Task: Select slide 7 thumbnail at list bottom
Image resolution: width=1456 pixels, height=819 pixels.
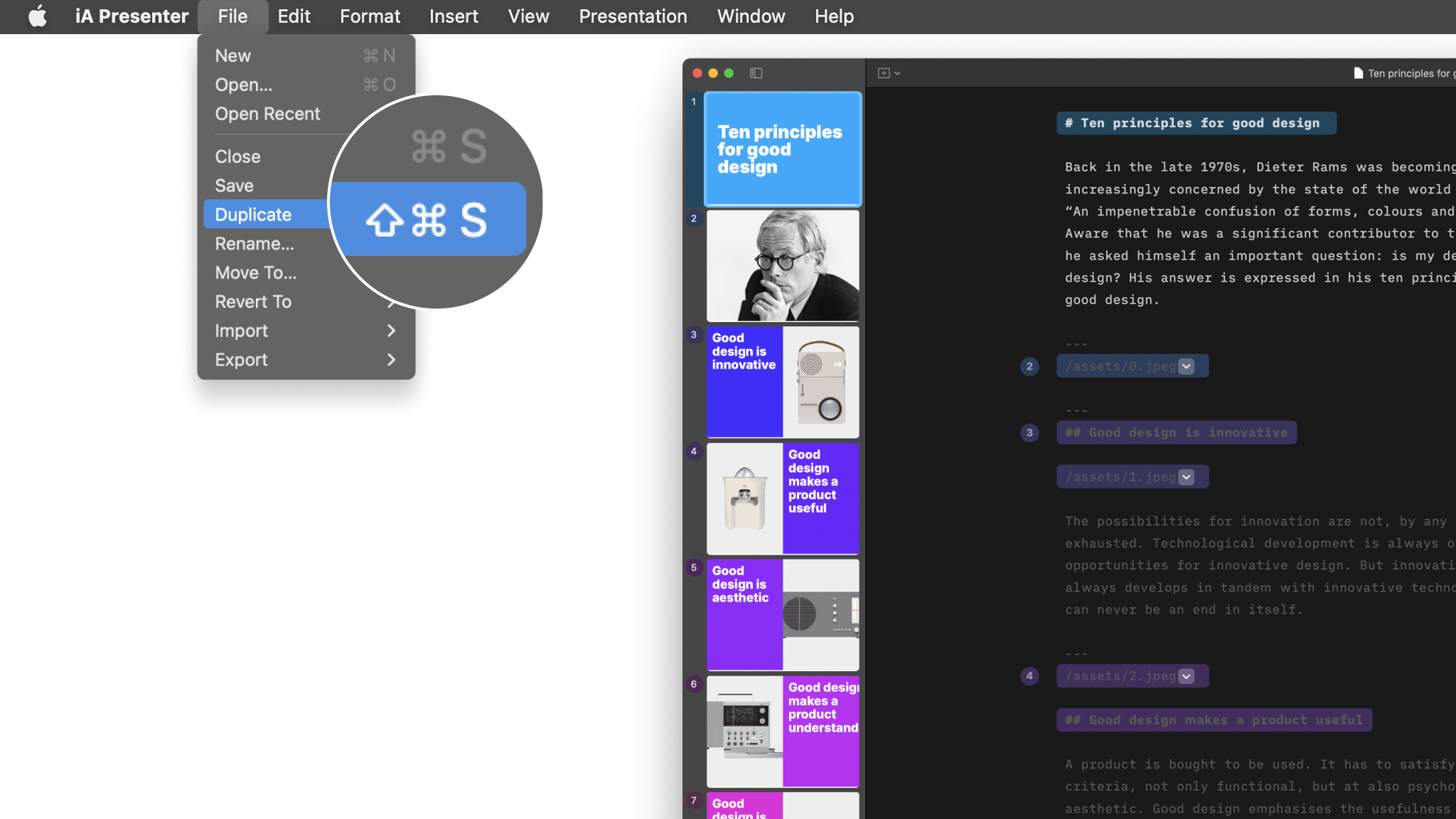Action: click(783, 806)
